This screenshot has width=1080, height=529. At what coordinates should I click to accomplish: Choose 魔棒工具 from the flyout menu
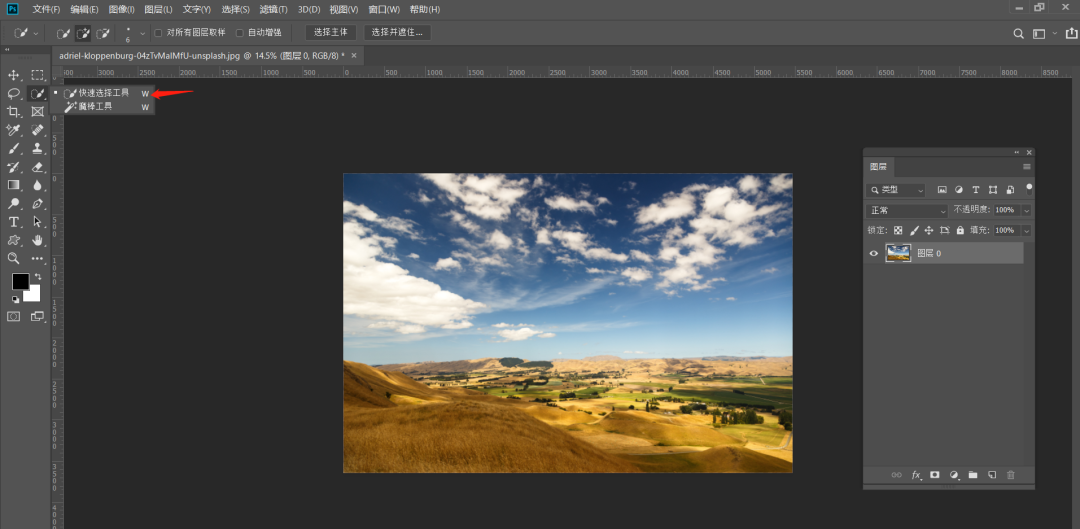coord(96,106)
